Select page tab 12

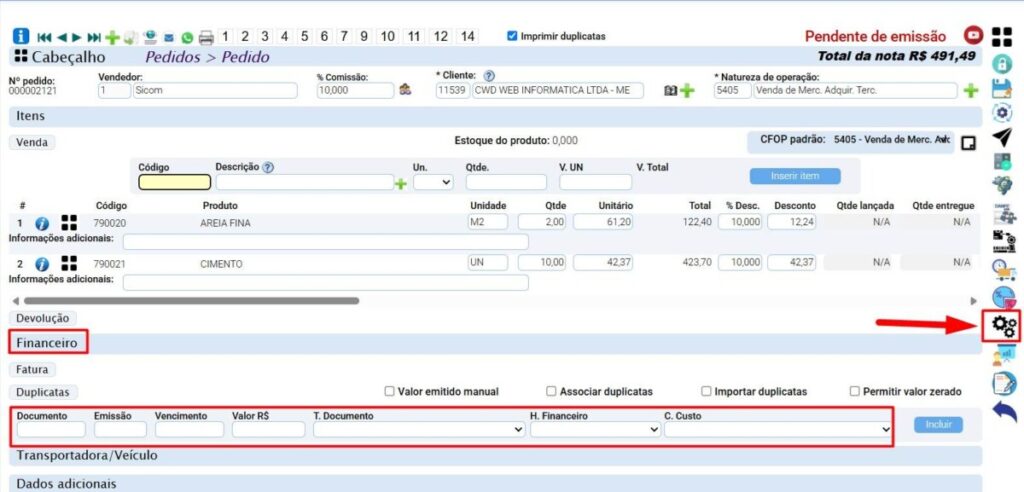(441, 37)
